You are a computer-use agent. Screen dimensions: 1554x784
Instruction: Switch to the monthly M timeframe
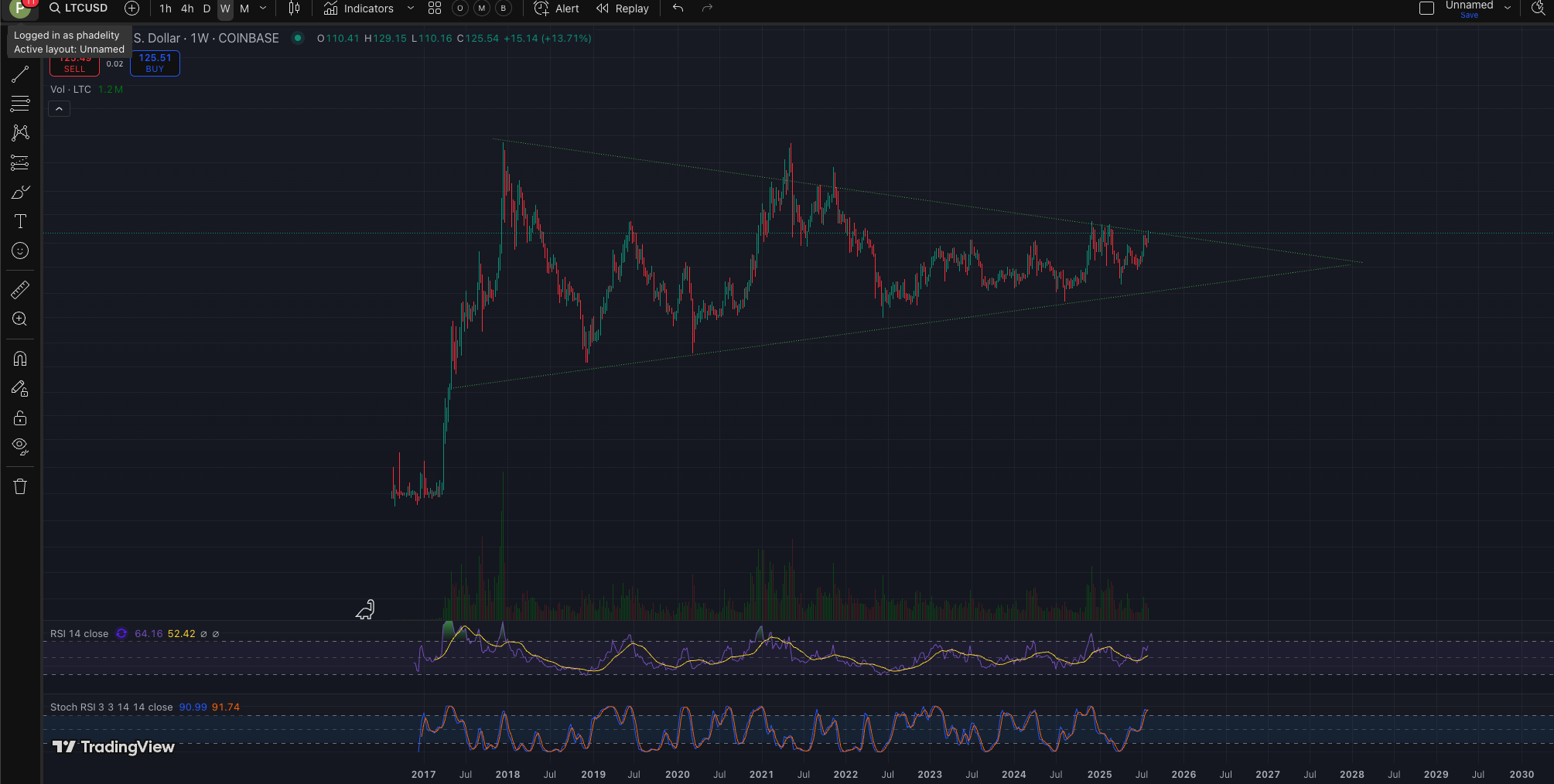click(244, 9)
